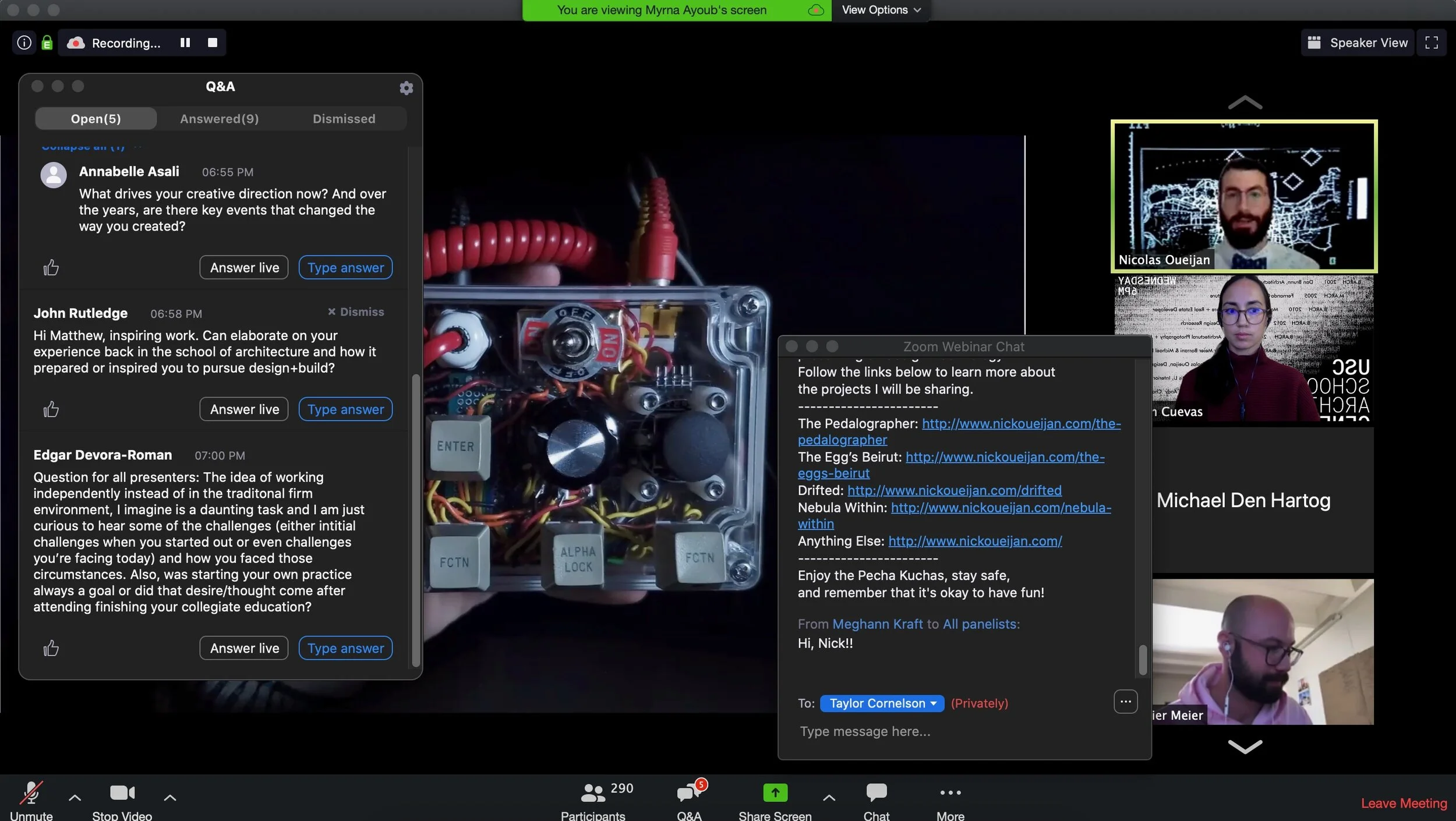
Task: Upvote Edgar Devora-Roman's question
Action: 51,648
